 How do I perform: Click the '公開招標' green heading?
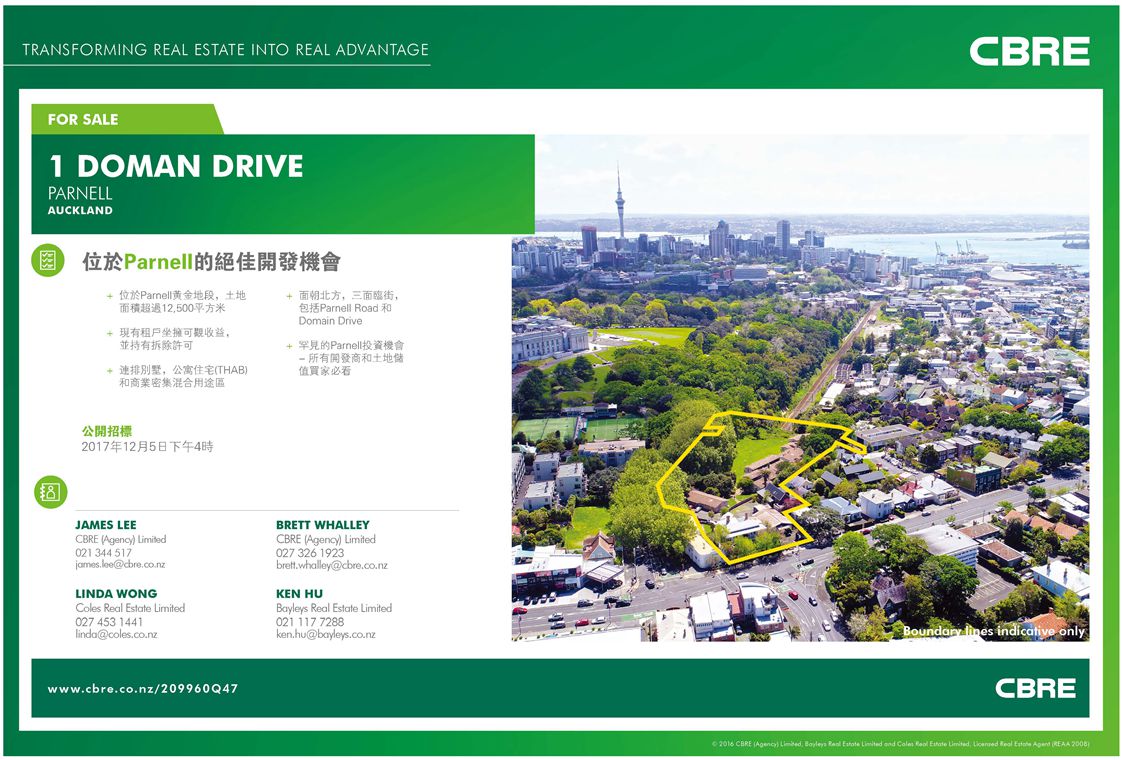tap(107, 431)
